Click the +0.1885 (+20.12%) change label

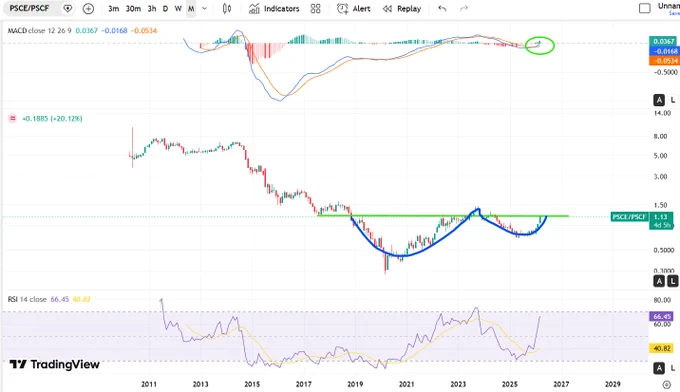point(52,118)
